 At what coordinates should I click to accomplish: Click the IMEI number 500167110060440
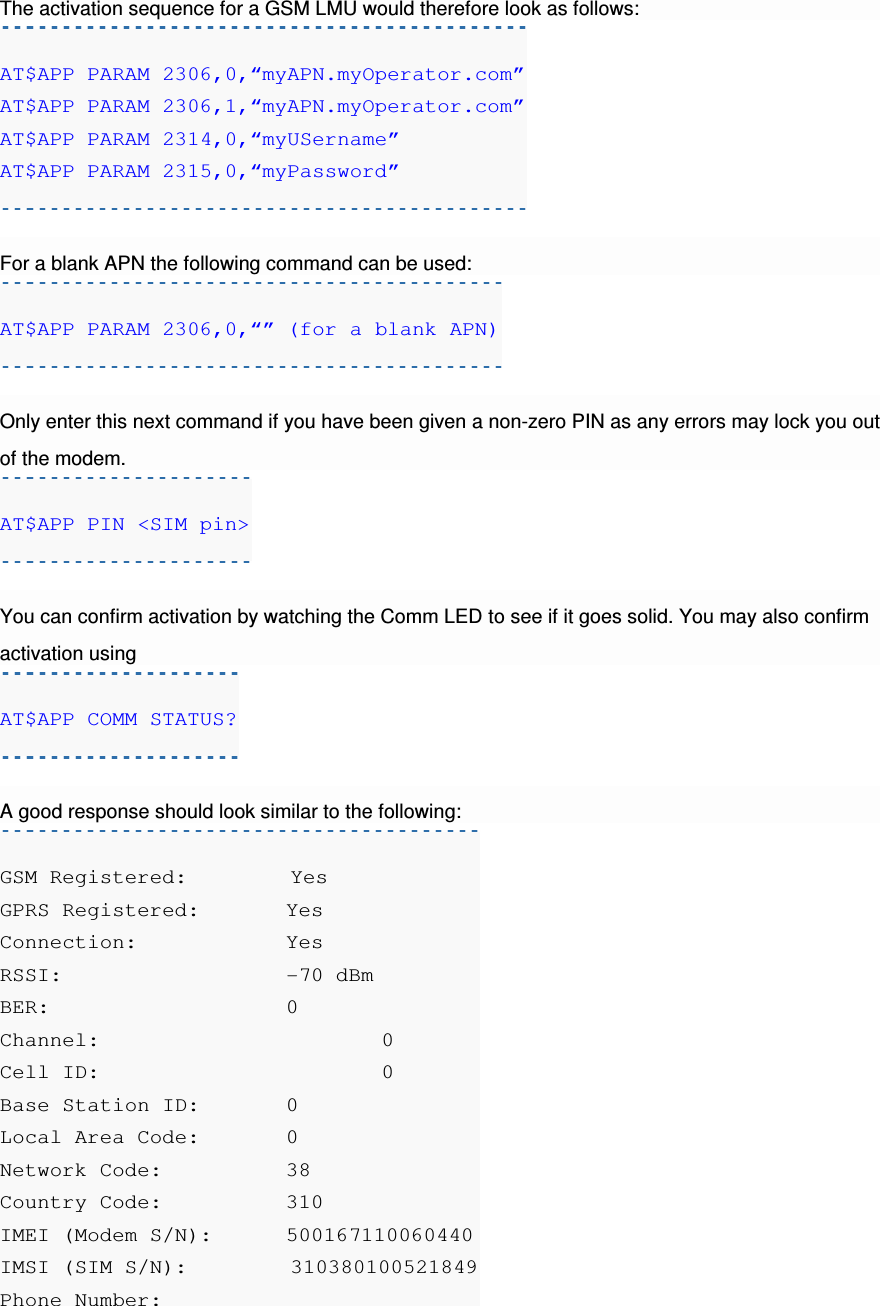click(380, 1235)
